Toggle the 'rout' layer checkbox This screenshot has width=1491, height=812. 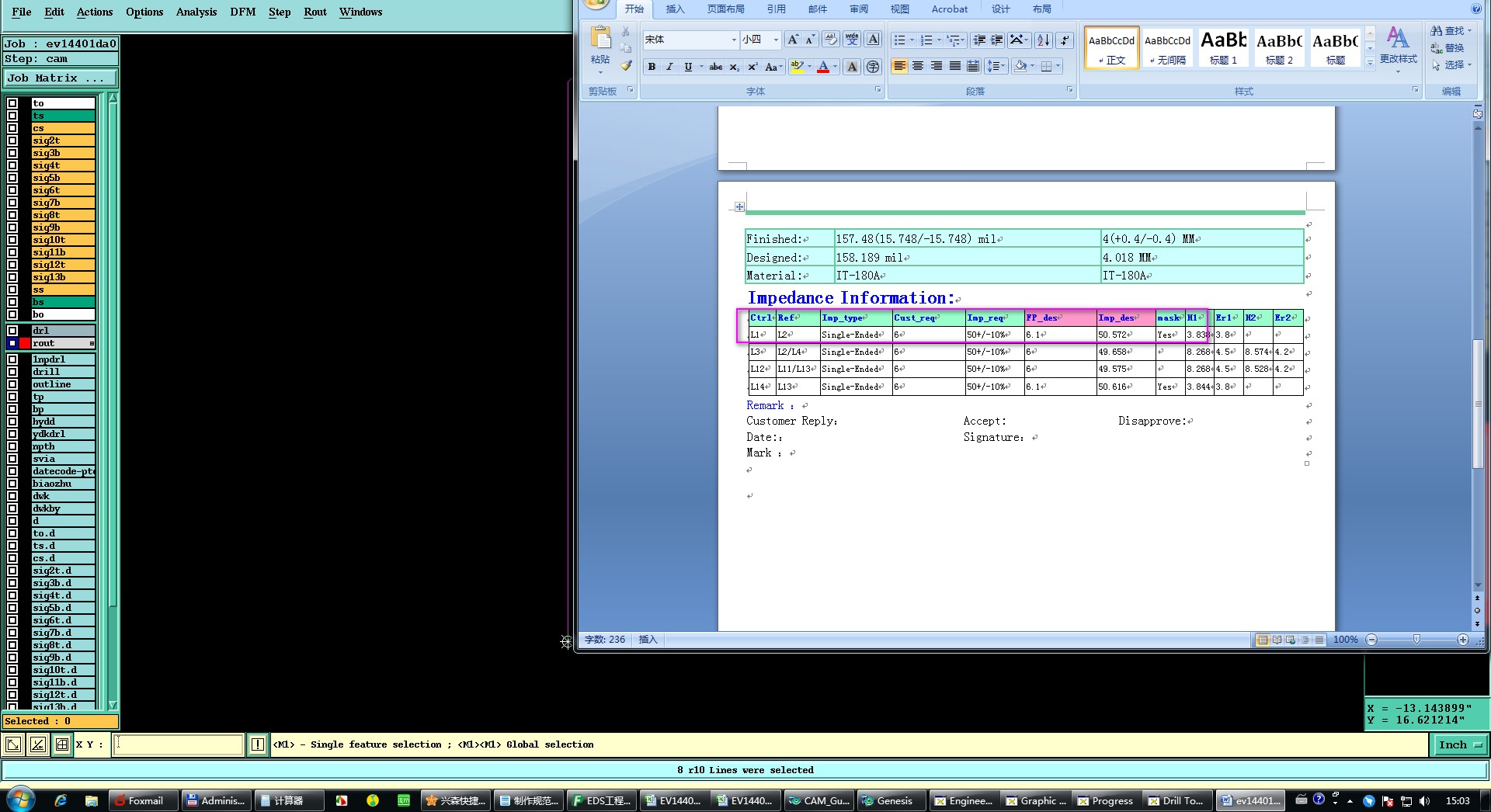coord(12,343)
